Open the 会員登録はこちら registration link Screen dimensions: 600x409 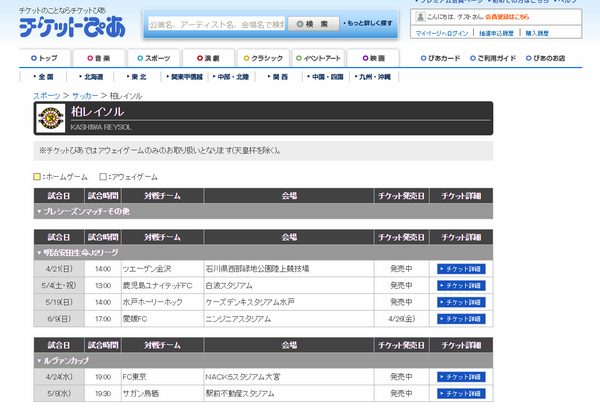pyautogui.click(x=507, y=17)
